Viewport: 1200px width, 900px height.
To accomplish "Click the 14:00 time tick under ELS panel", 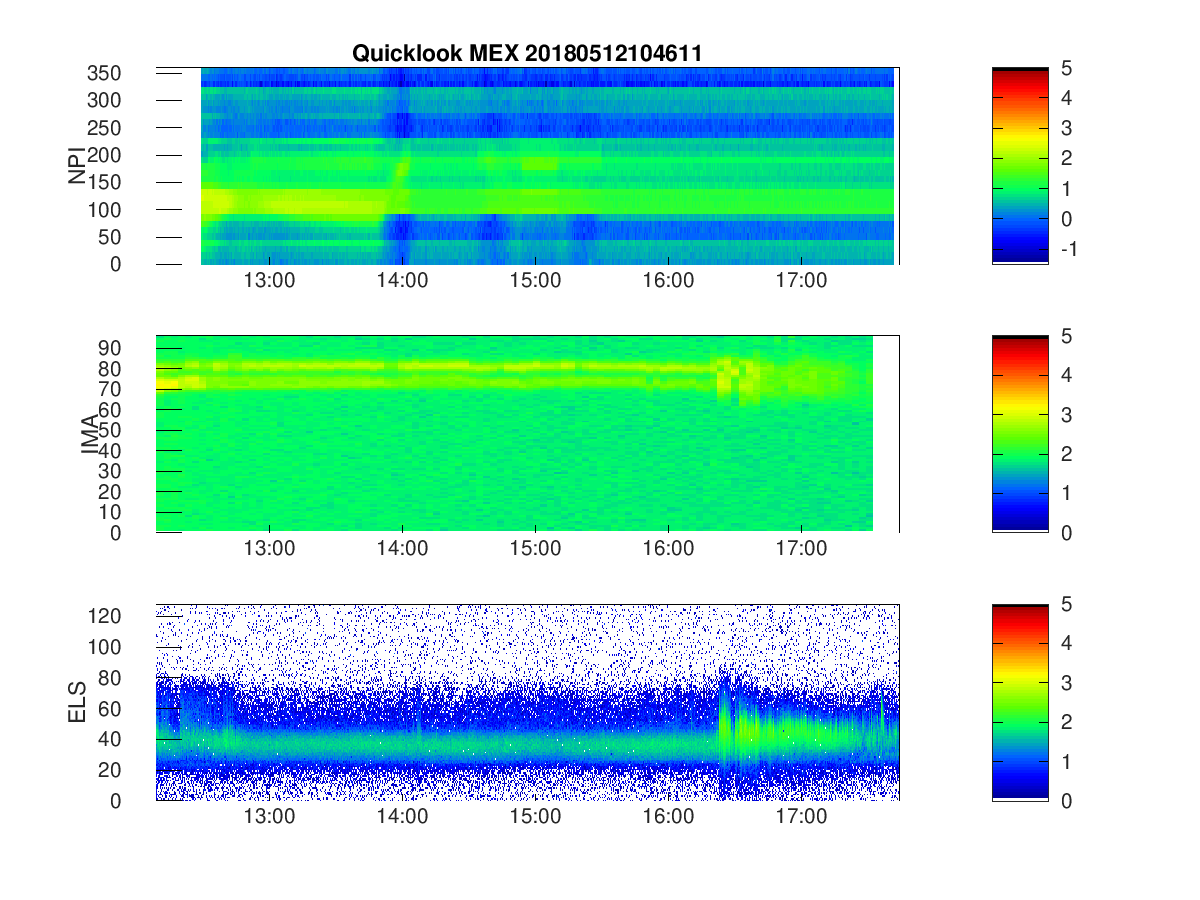I will pos(402,817).
